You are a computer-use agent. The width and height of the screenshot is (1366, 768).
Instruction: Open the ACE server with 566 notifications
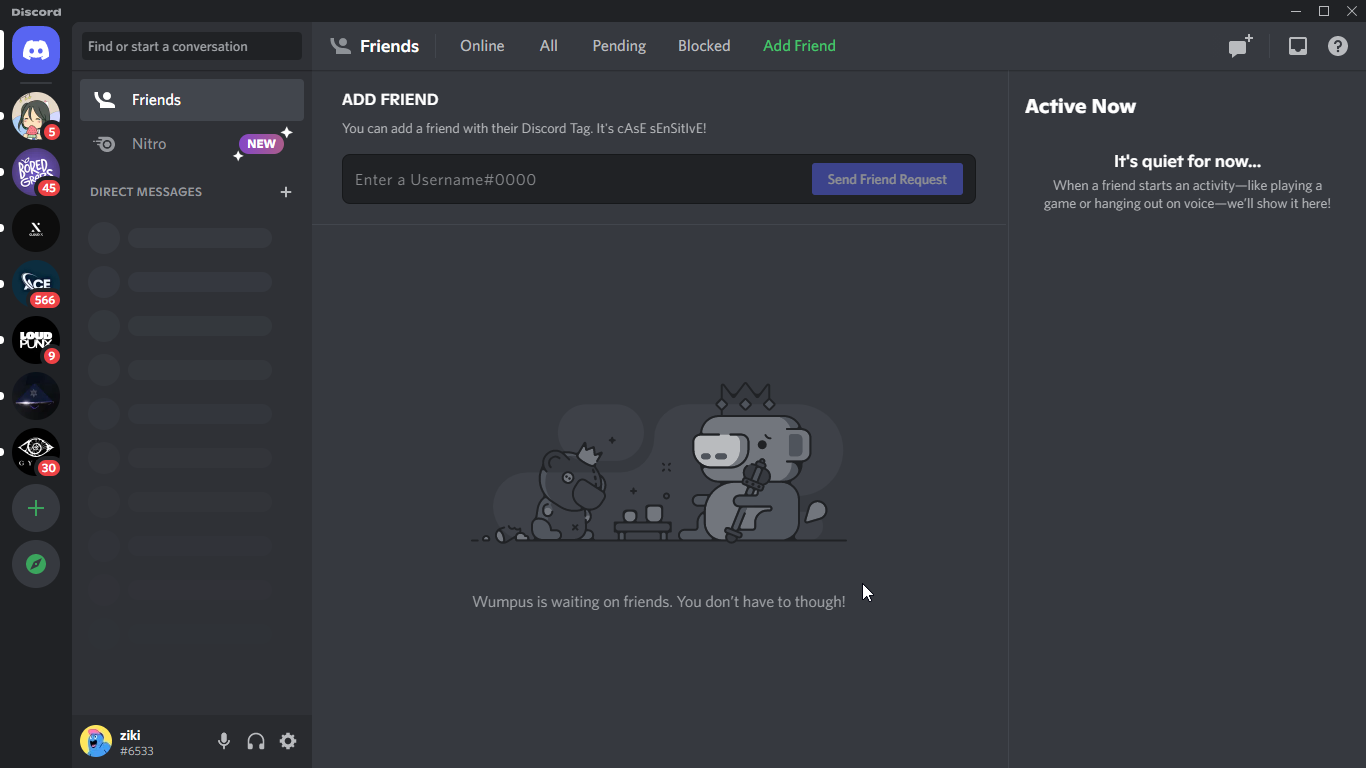(35, 284)
